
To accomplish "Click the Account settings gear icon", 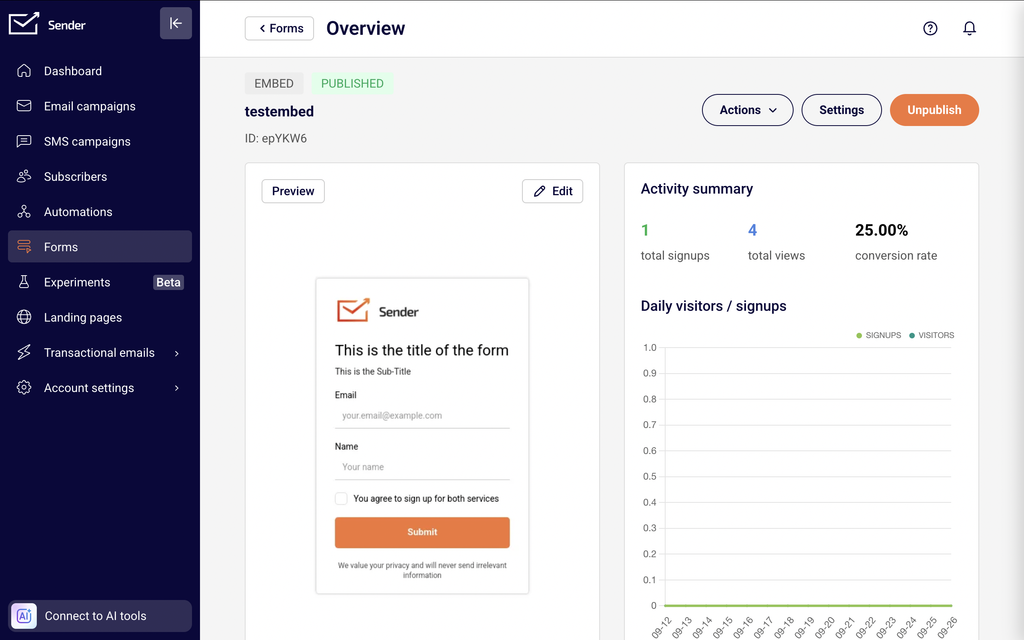I will coord(24,388).
